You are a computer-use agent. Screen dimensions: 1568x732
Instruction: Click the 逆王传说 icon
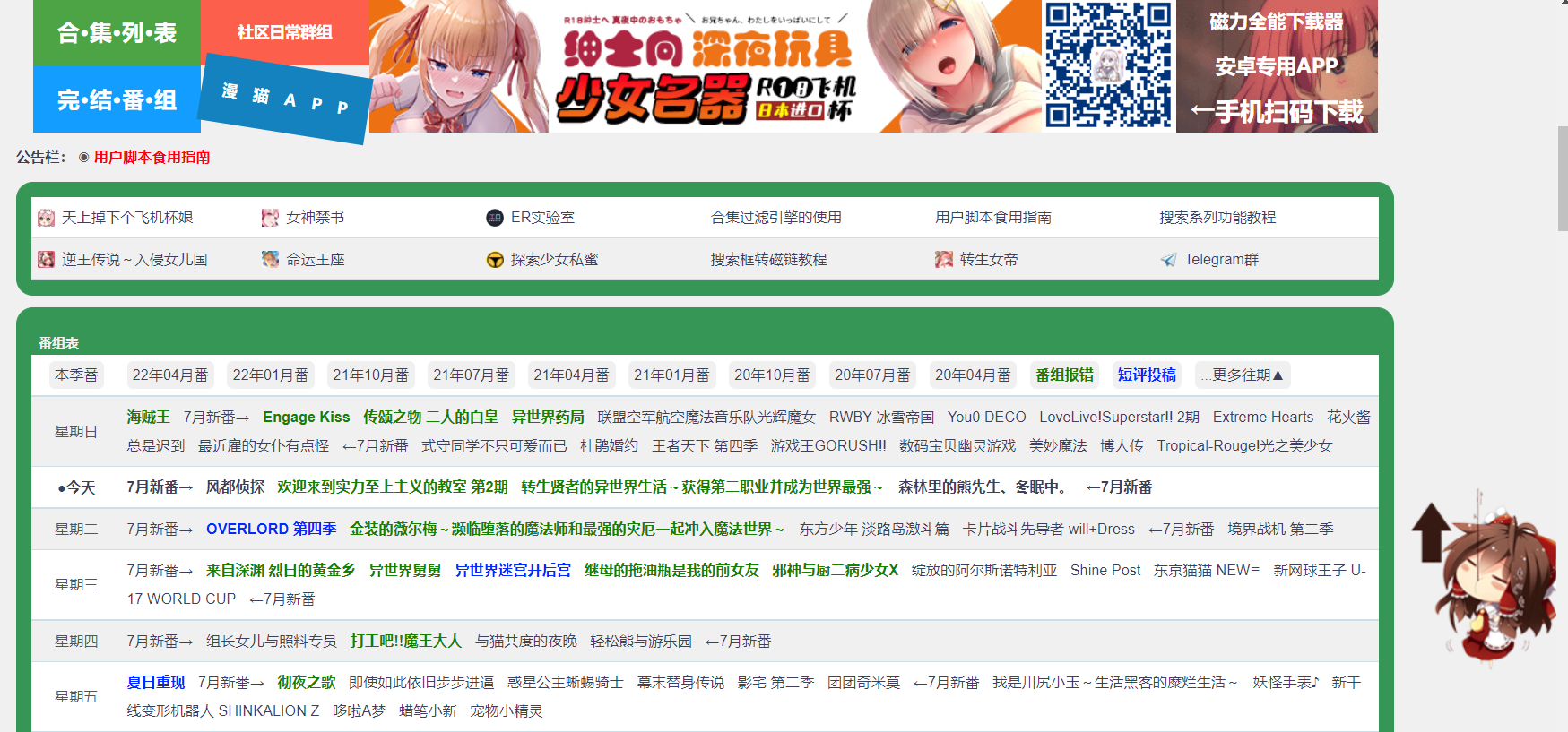click(x=47, y=260)
